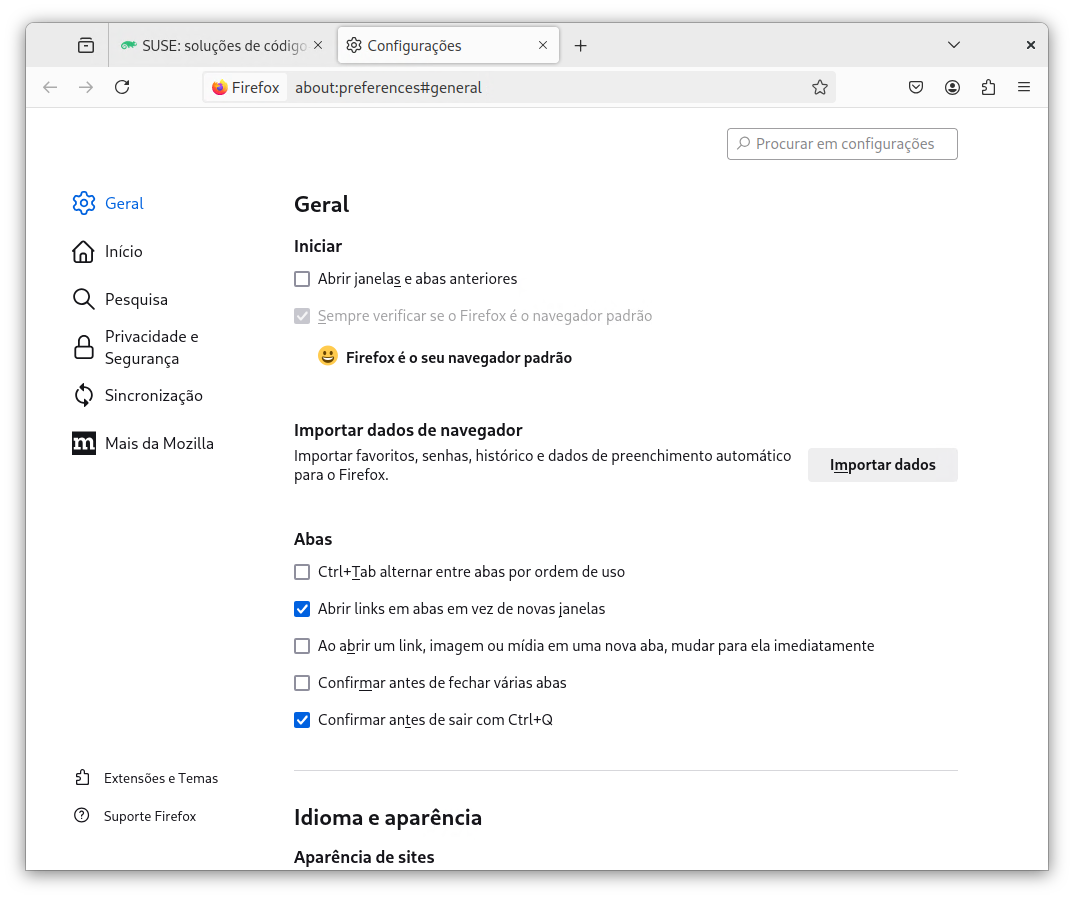This screenshot has height=899, width=1074.
Task: Open the Extensions puzzle-piece icon
Action: tap(988, 87)
